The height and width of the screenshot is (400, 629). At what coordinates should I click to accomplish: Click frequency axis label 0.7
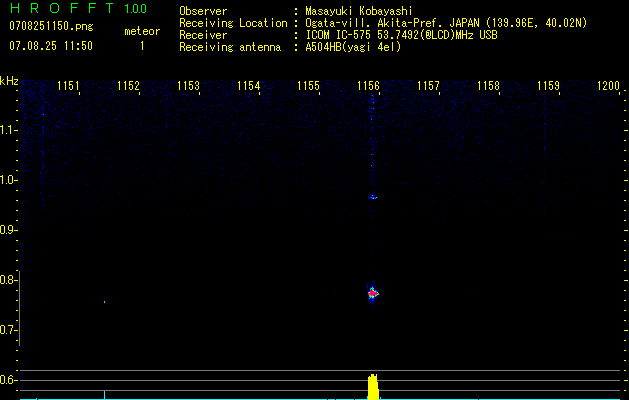coord(7,330)
